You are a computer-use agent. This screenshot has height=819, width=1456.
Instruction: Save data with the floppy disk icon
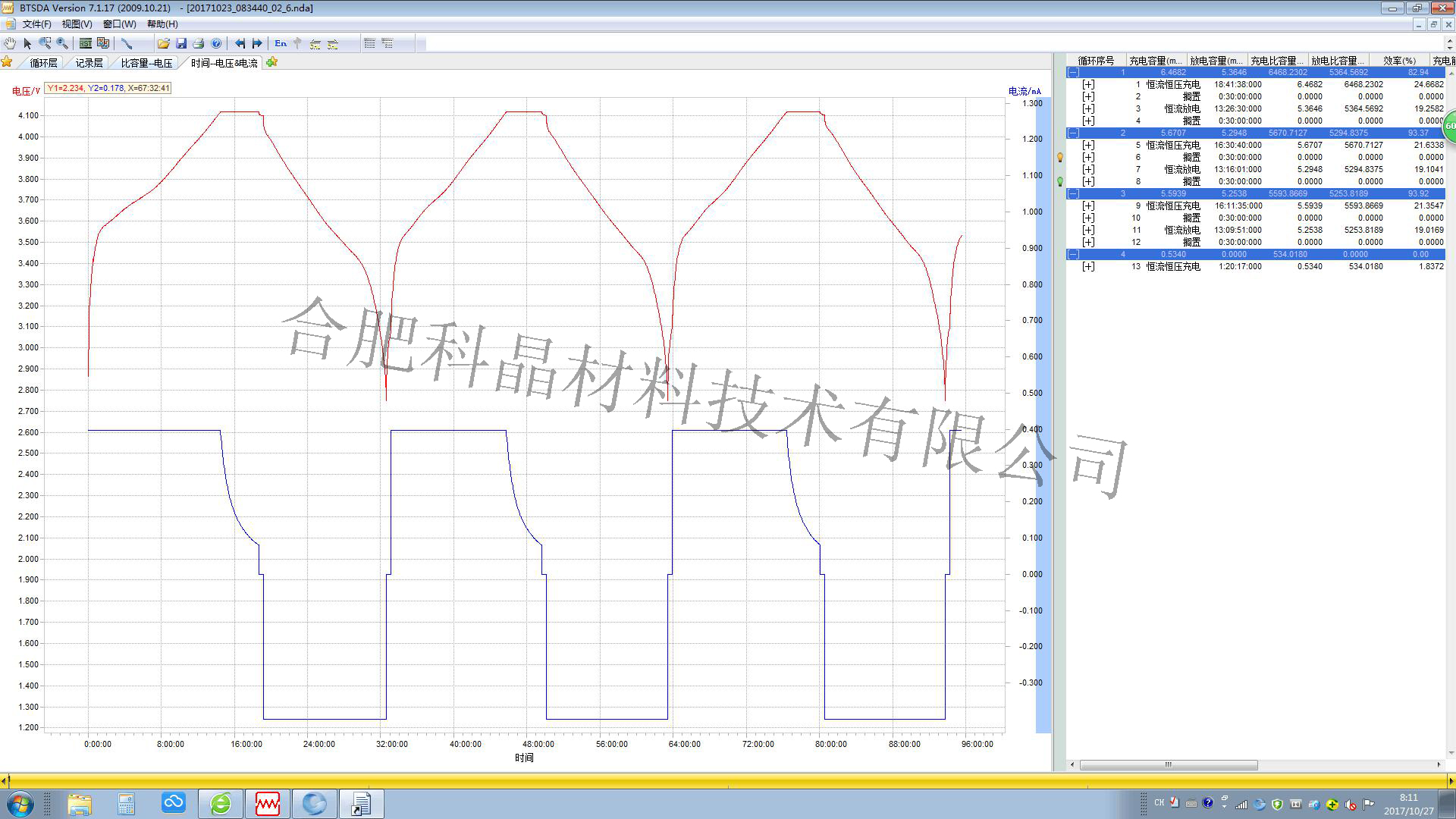181,44
